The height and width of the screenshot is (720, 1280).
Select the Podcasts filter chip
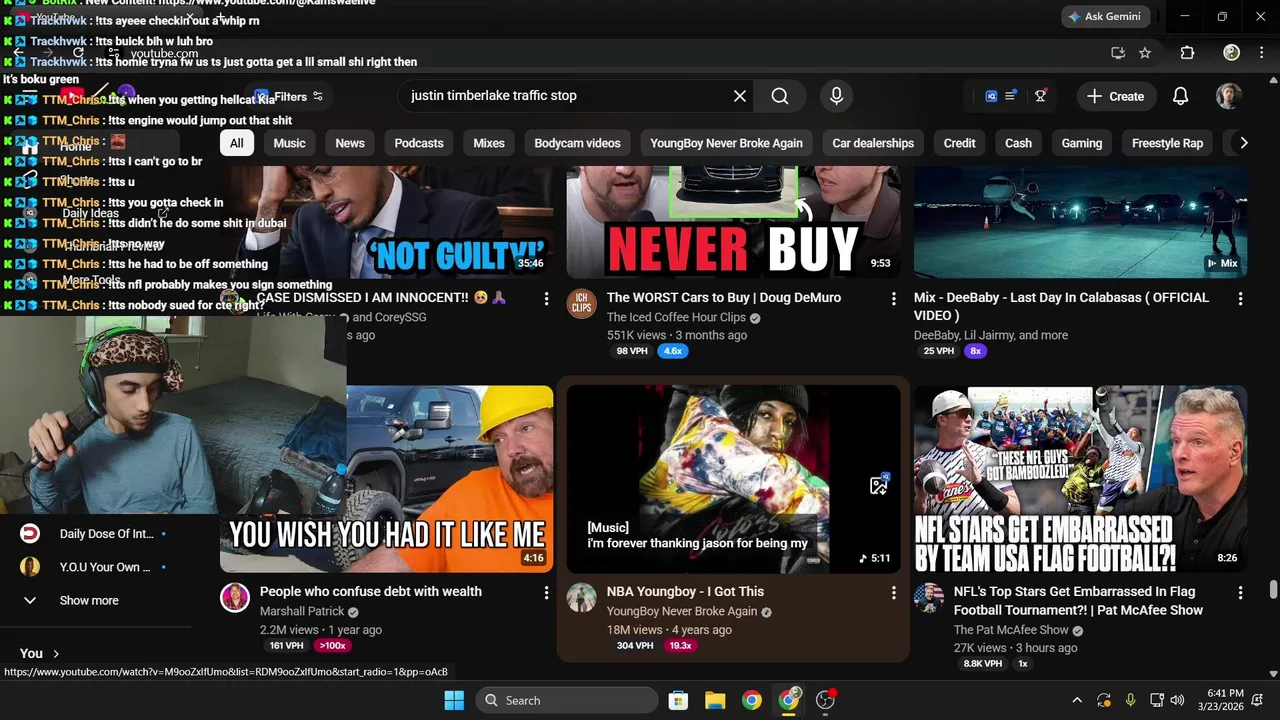click(419, 143)
